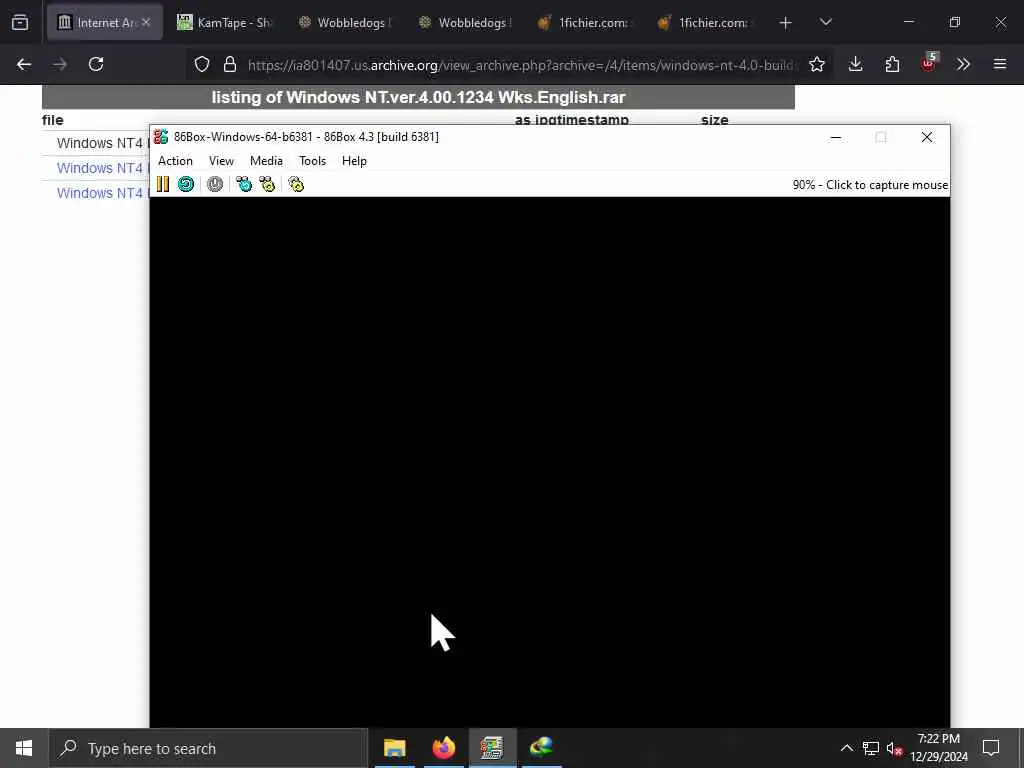Open the View menu in 86Box

(221, 161)
